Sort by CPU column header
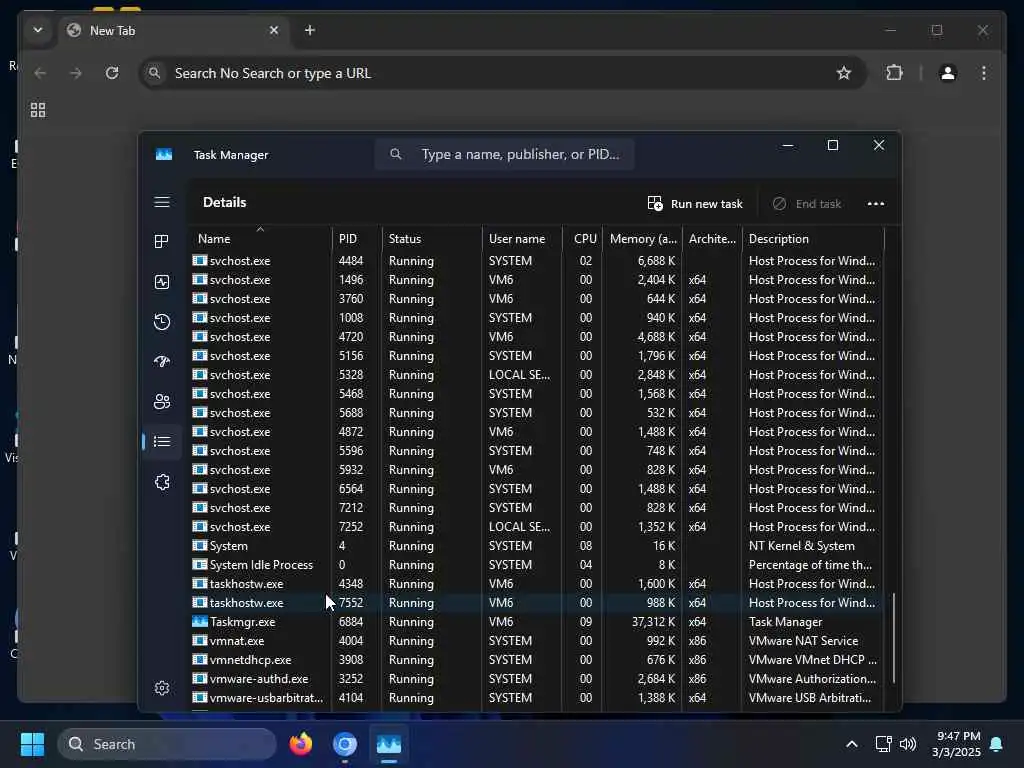 point(583,238)
